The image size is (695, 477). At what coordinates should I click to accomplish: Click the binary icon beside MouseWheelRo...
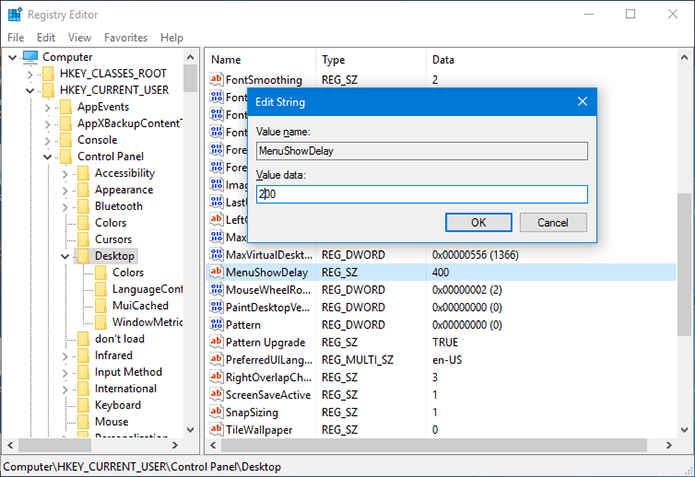(216, 289)
